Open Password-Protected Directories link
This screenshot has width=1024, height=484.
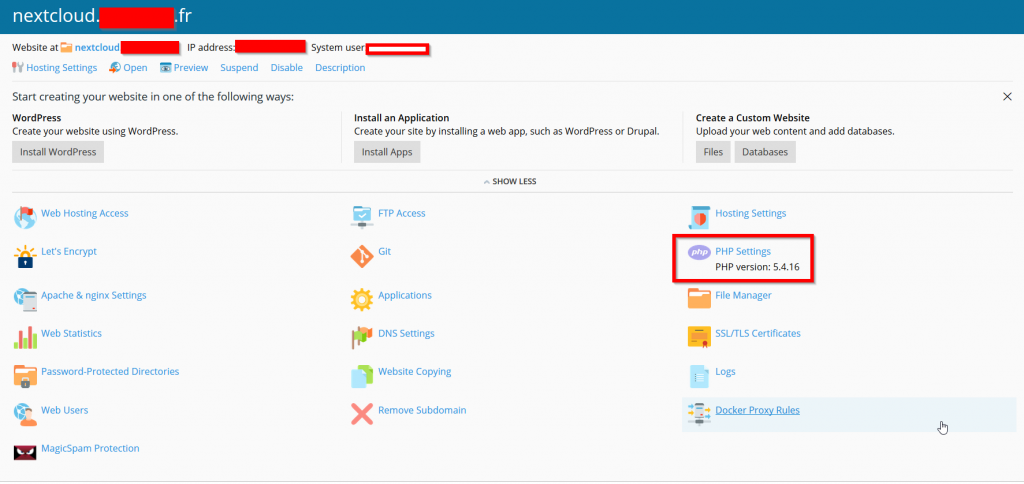(110, 371)
